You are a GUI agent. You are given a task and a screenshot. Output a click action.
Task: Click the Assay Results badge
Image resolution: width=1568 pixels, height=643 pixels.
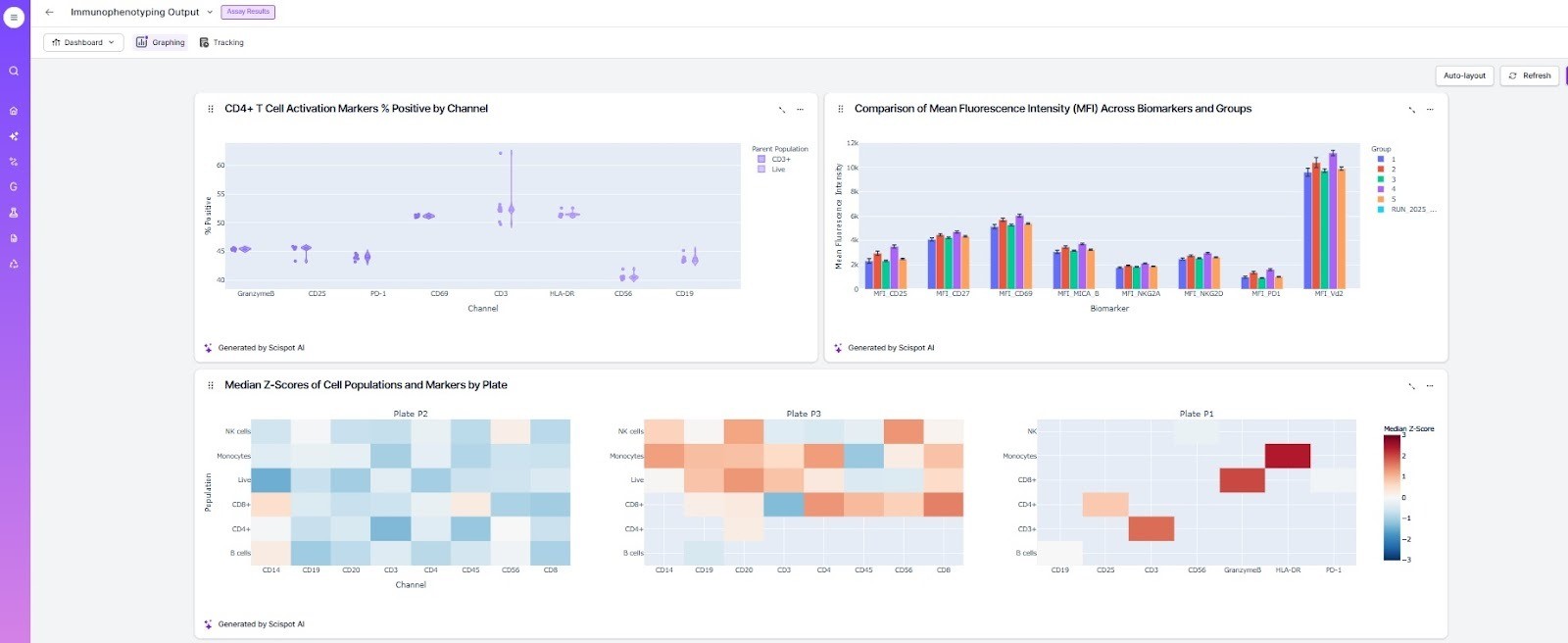click(247, 12)
